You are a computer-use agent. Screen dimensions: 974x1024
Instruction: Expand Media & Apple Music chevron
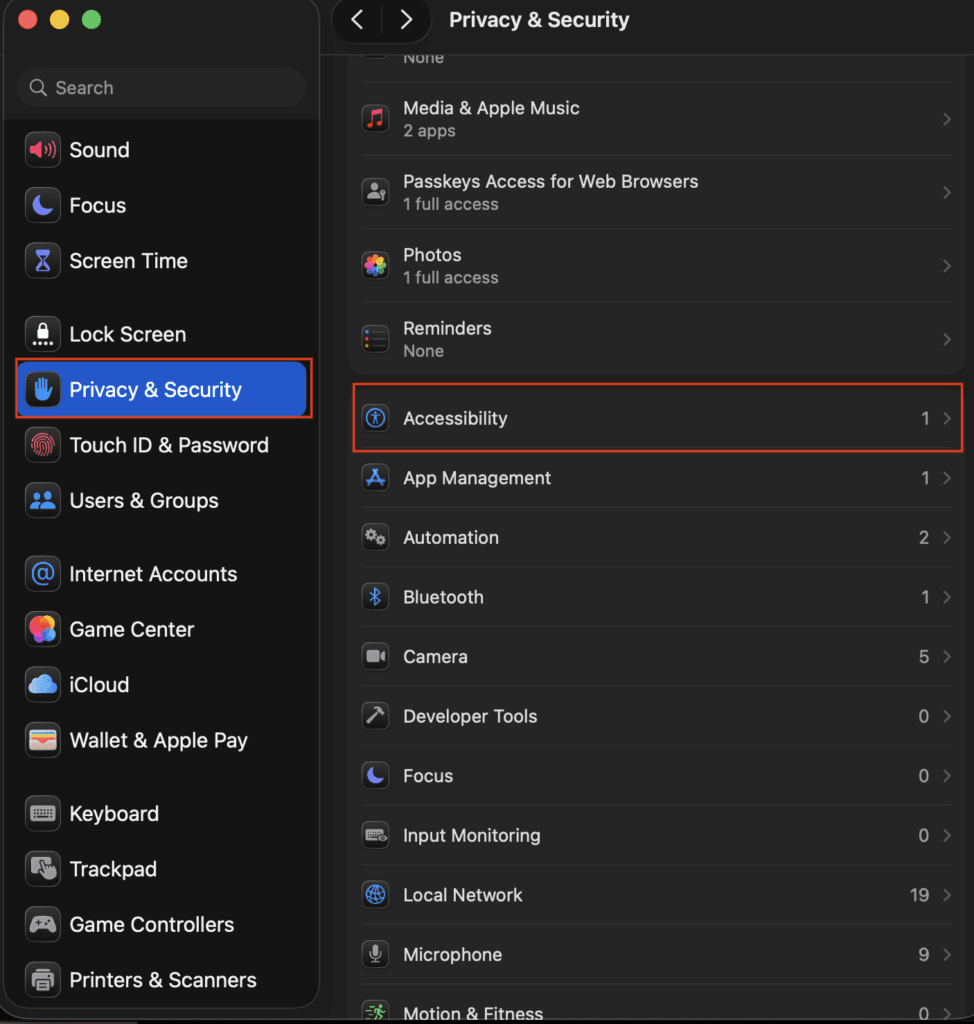(947, 119)
